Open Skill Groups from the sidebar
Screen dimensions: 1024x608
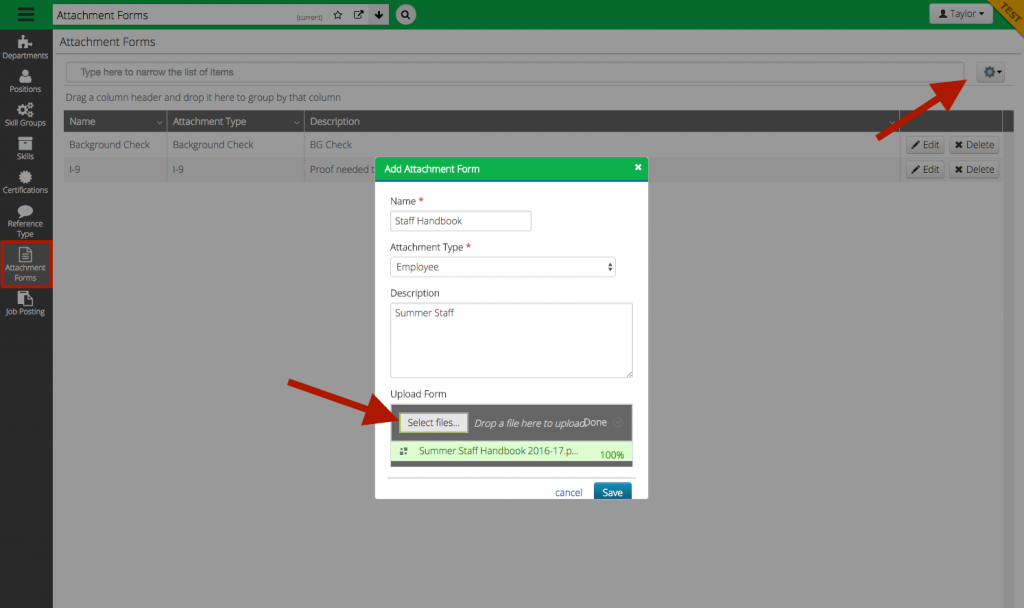click(x=25, y=115)
